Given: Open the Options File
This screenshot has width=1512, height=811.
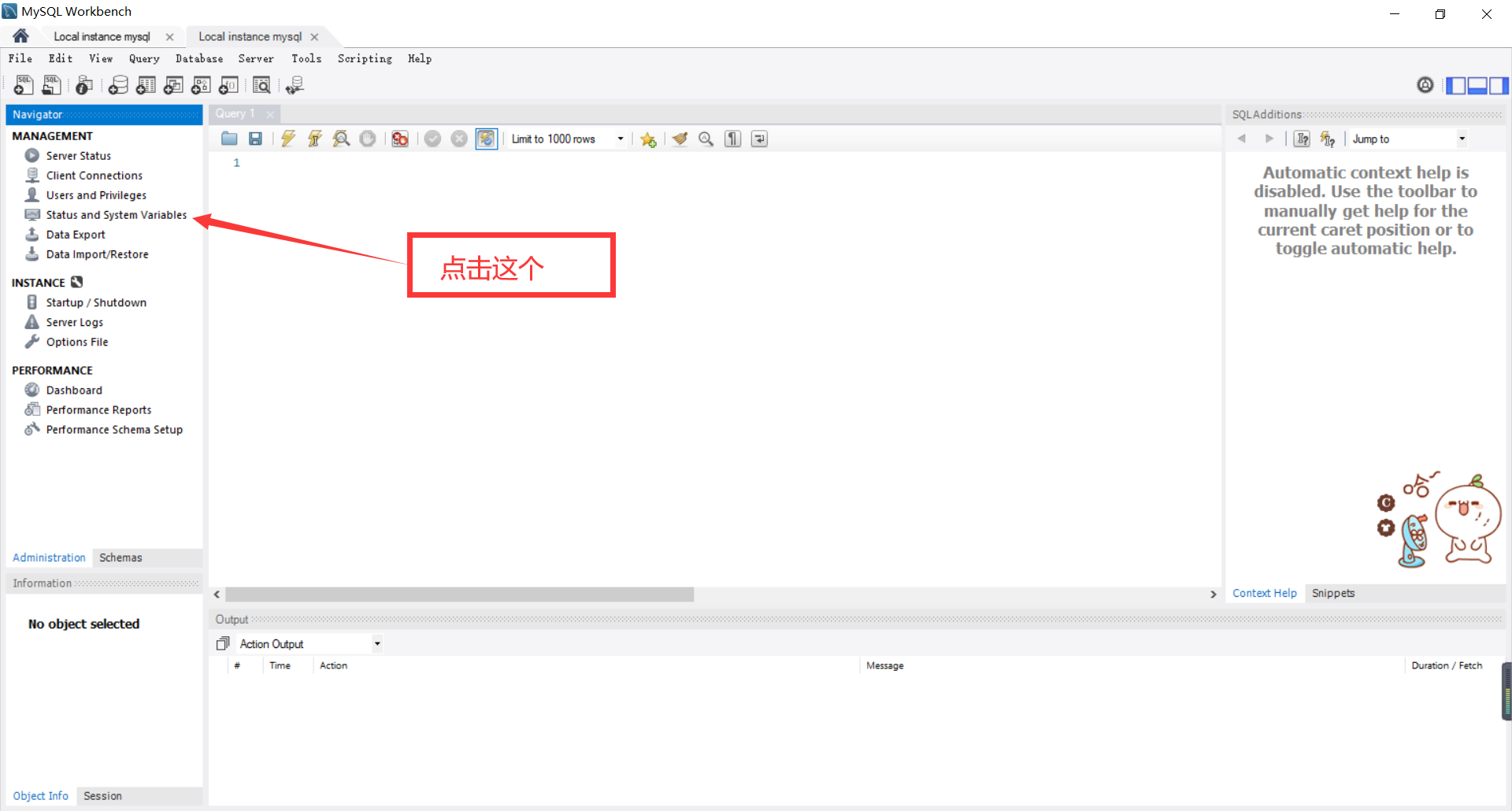Looking at the screenshot, I should click(76, 342).
